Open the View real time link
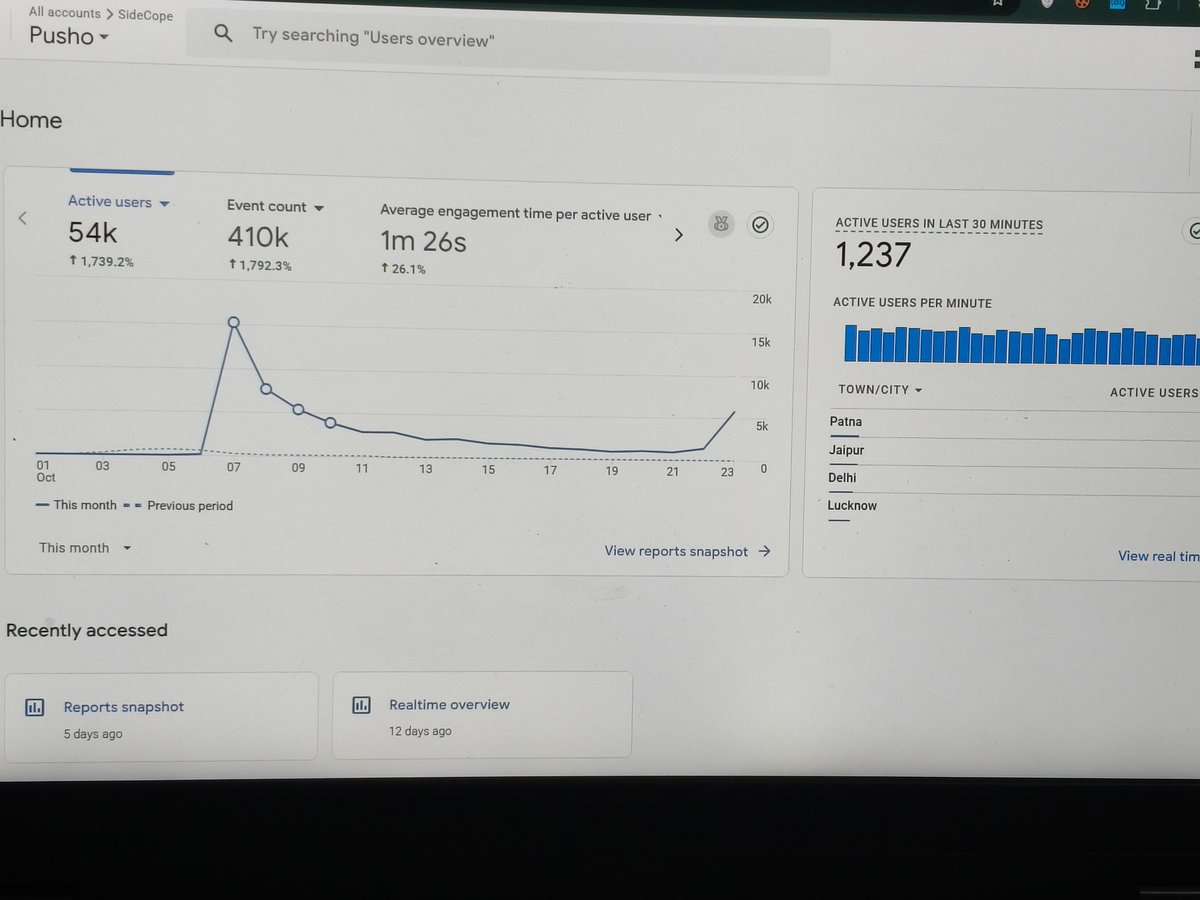The image size is (1200, 900). coord(1158,556)
